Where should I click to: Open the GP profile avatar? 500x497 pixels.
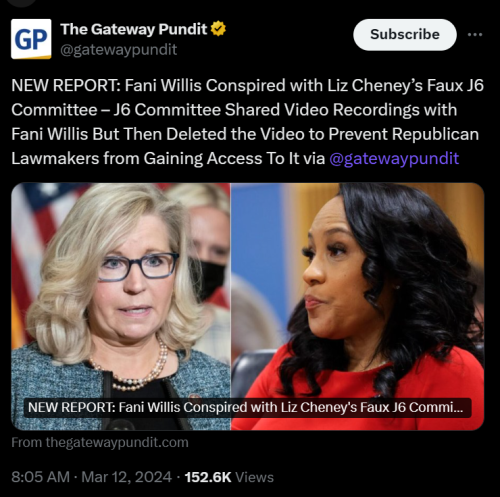31,39
